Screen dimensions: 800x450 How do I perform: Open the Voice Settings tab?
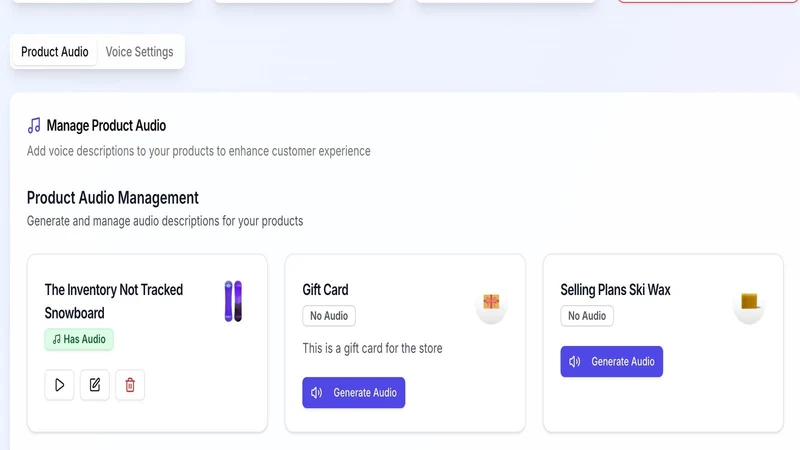pos(139,52)
